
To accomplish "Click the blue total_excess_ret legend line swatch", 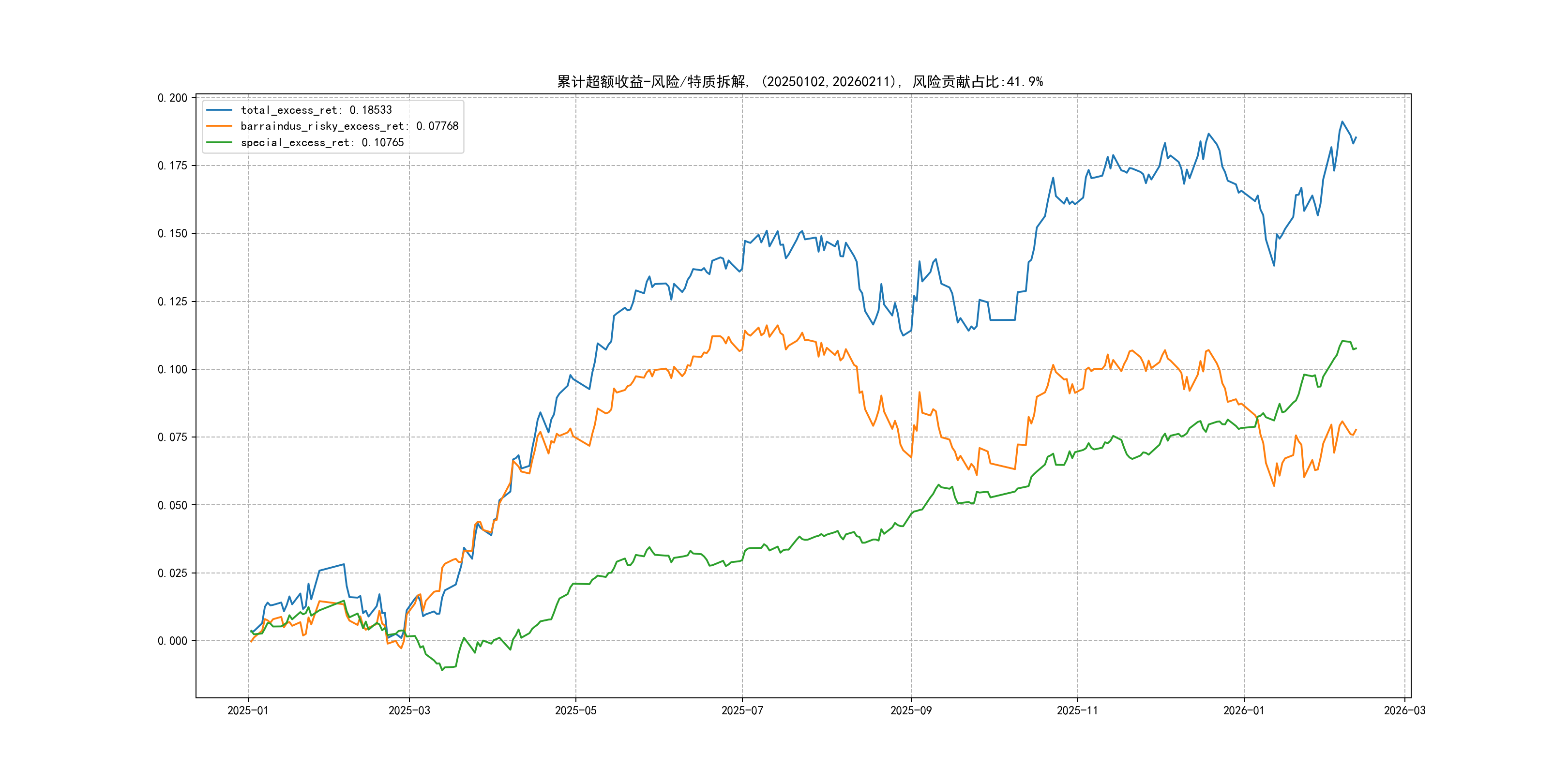I will (219, 110).
